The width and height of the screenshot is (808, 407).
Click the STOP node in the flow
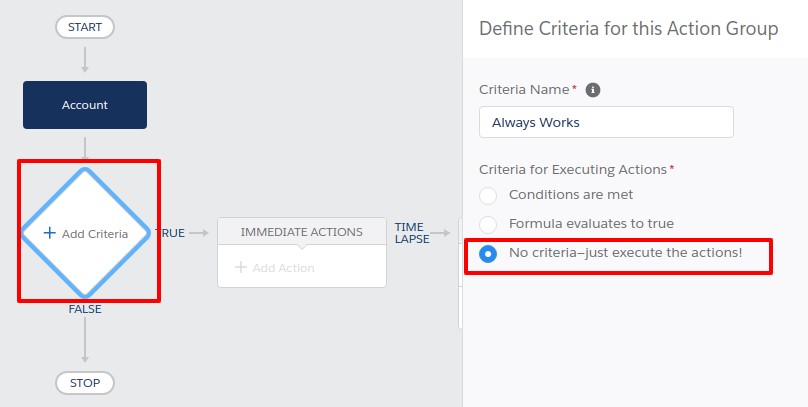pyautogui.click(x=85, y=382)
